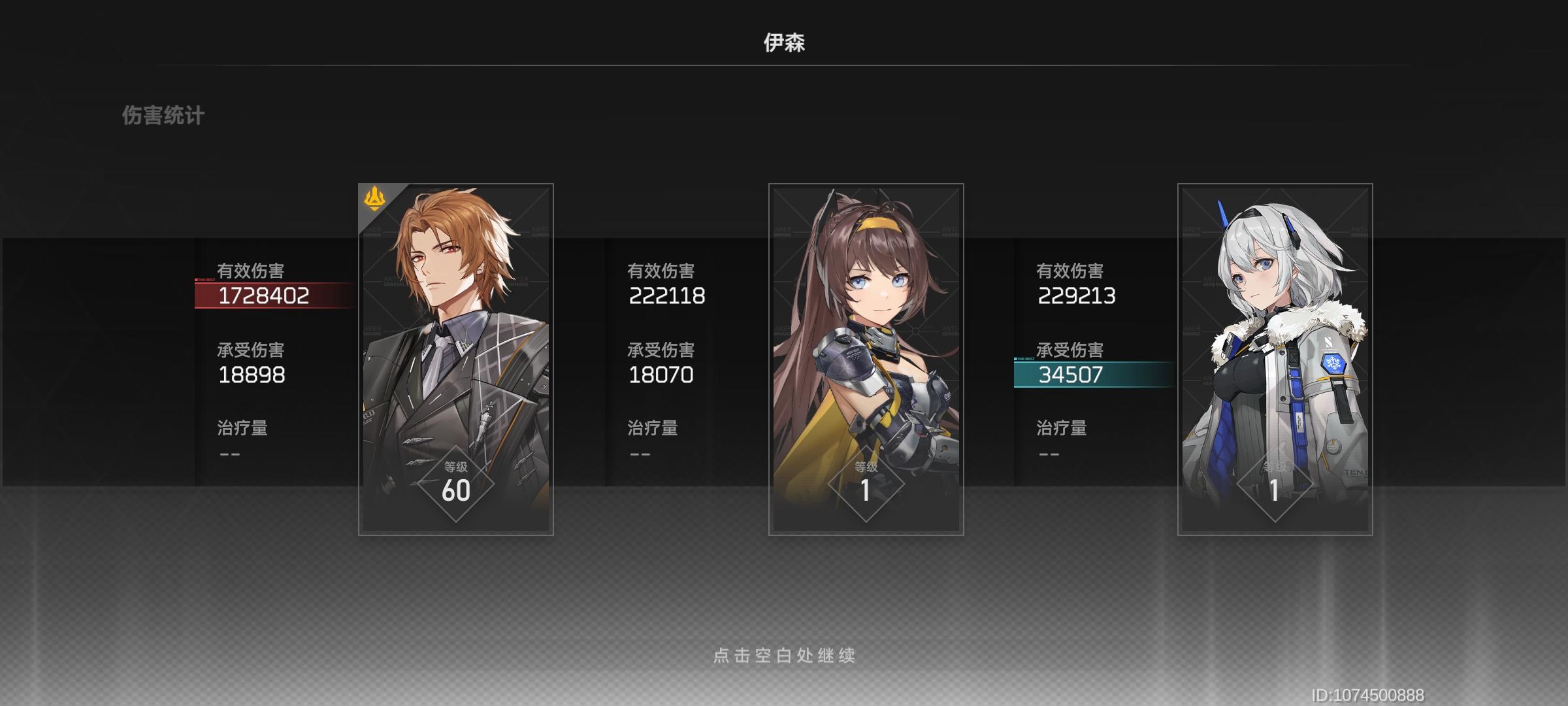Click the 伤害统计 heading

163,116
